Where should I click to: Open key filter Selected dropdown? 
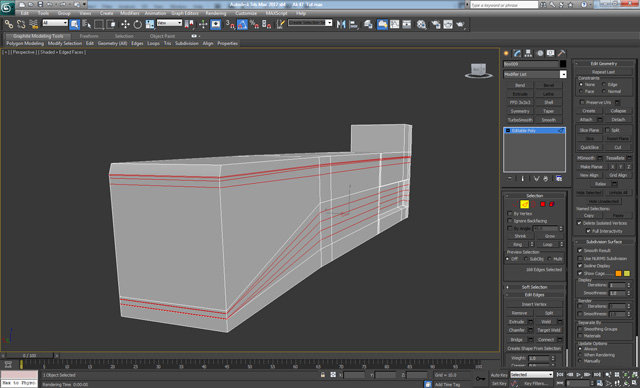pyautogui.click(x=531, y=375)
